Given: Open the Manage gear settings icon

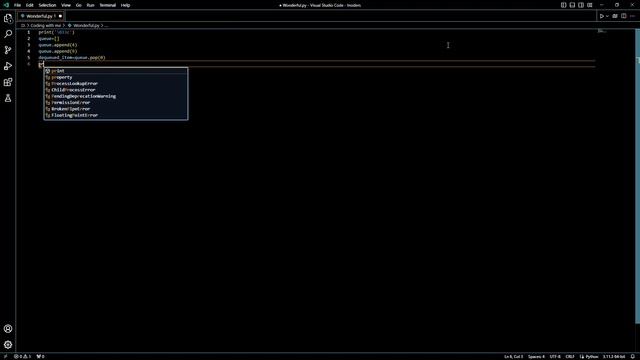Looking at the screenshot, I should coord(8,345).
